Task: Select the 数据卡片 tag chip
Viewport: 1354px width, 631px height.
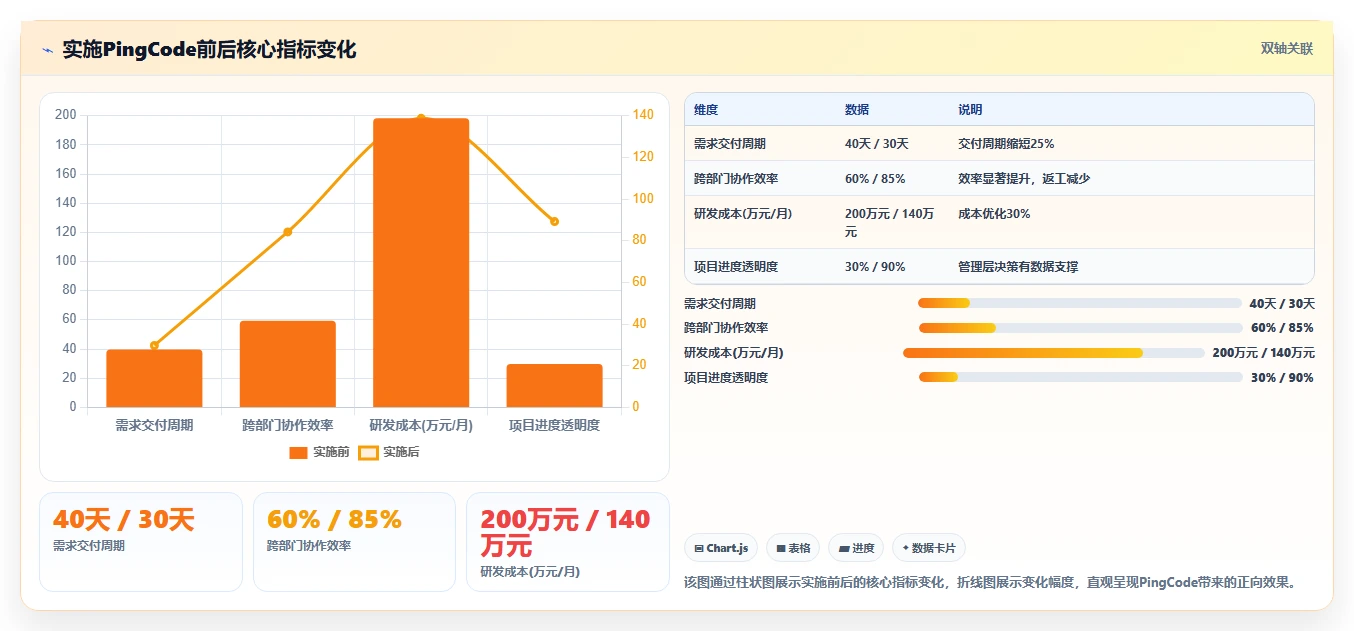Action: pos(929,548)
